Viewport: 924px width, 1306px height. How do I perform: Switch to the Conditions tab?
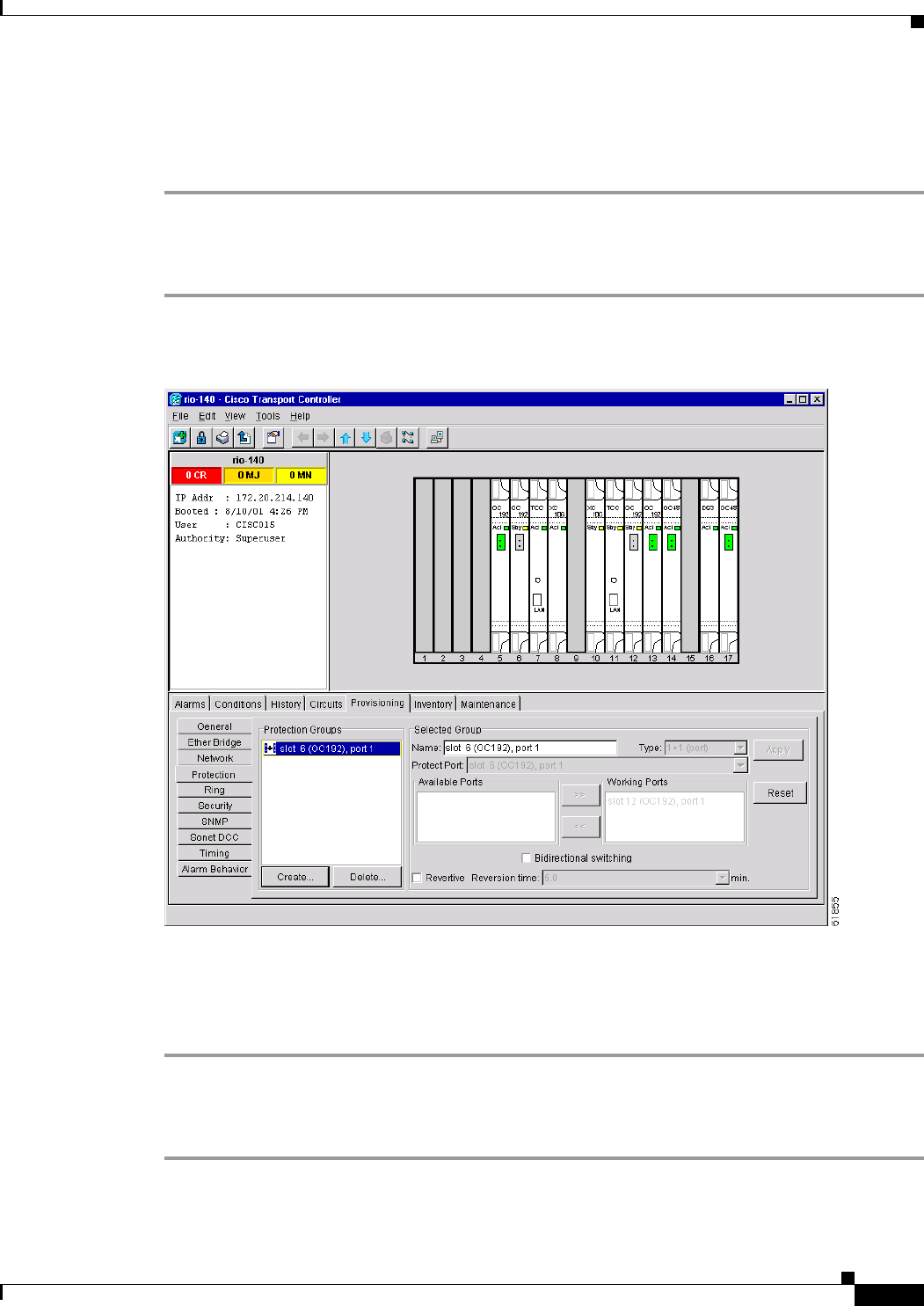tap(238, 704)
